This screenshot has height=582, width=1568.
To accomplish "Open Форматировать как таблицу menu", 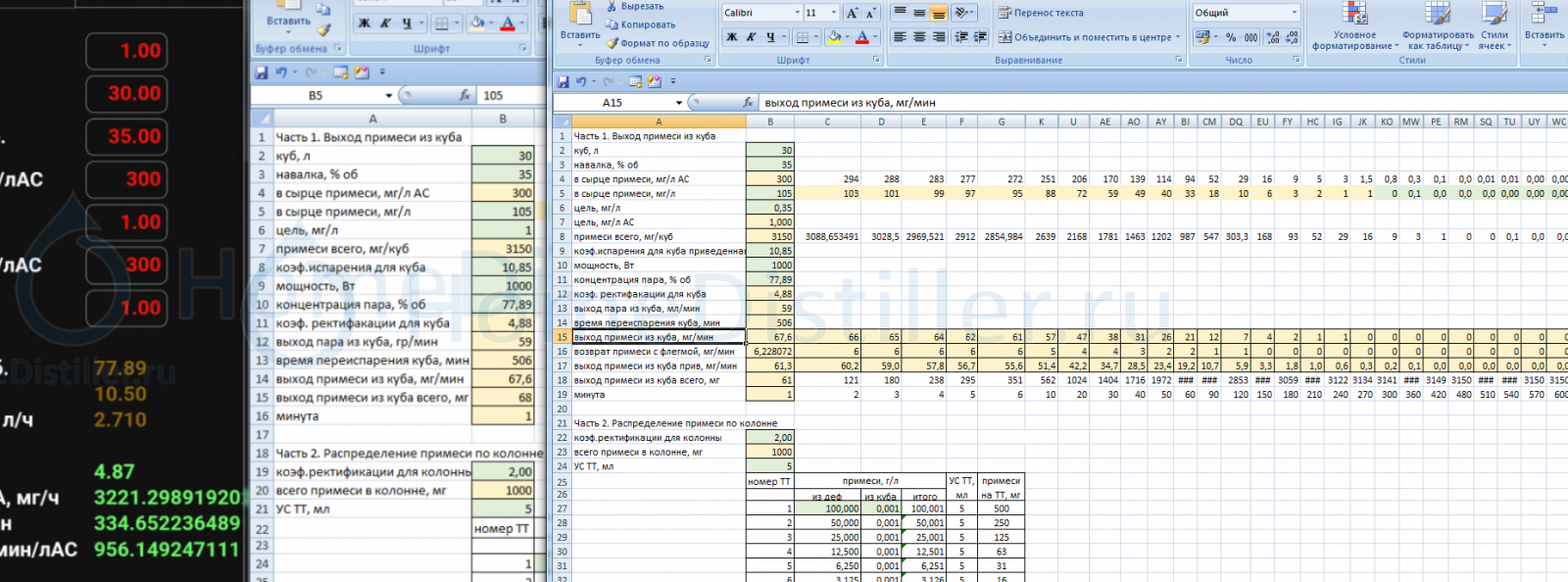I will pos(1438,29).
